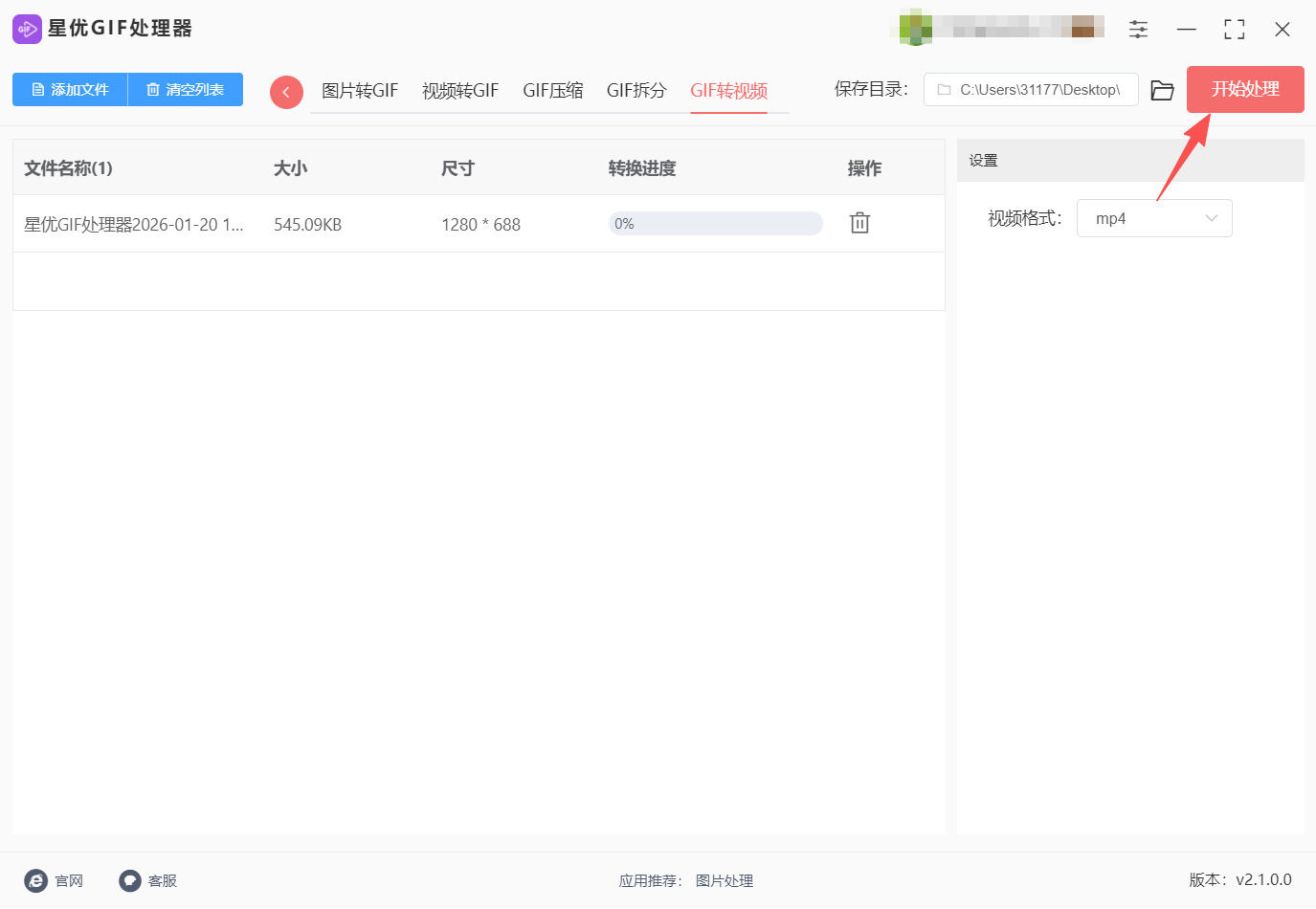The width and height of the screenshot is (1316, 909).
Task: Open the GIF压缩 tab
Action: click(553, 90)
